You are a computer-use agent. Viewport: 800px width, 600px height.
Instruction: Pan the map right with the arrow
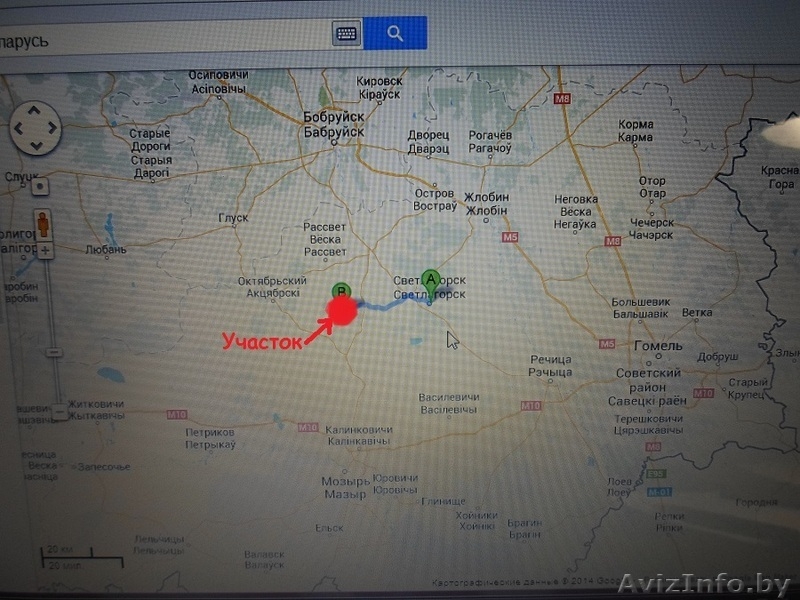click(x=53, y=128)
